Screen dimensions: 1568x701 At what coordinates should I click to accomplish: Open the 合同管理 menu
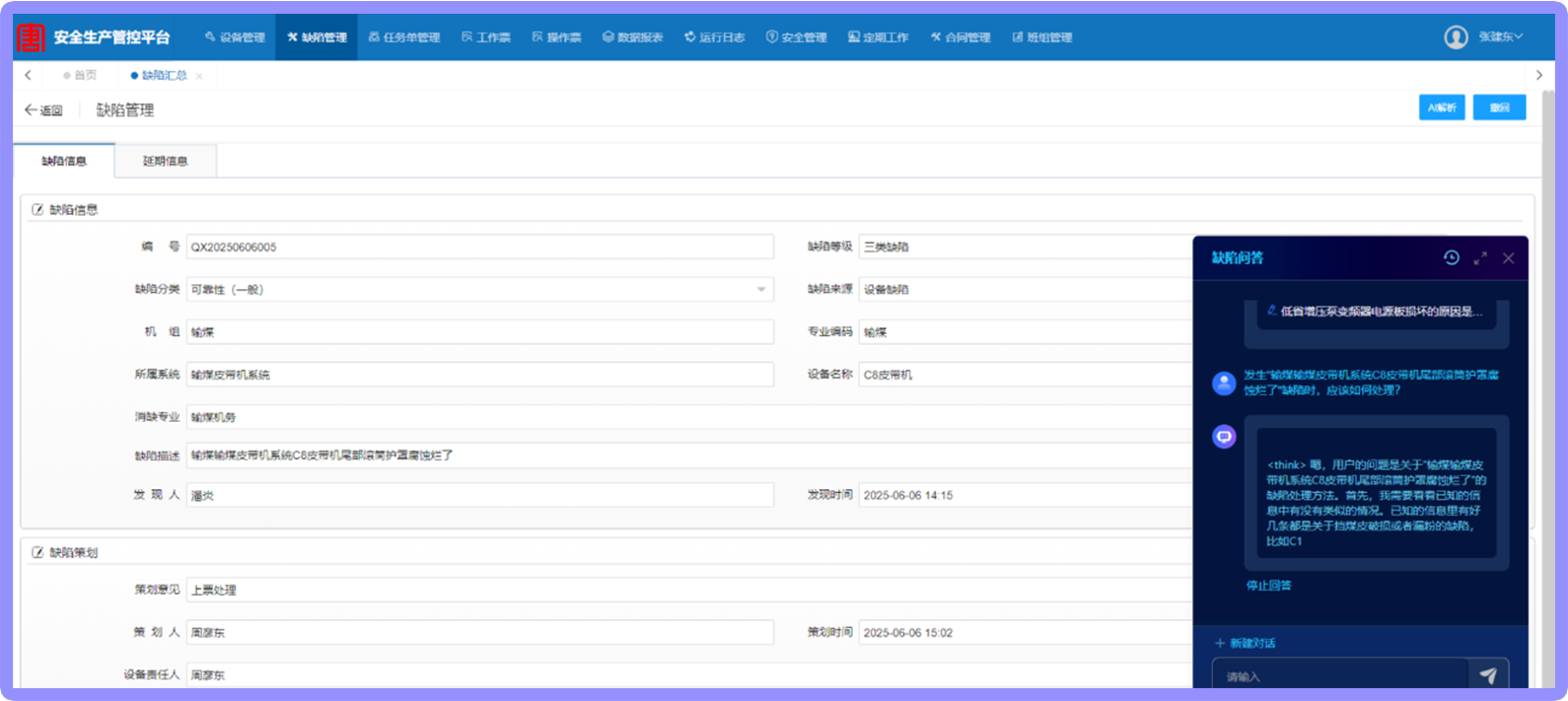pyautogui.click(x=961, y=37)
